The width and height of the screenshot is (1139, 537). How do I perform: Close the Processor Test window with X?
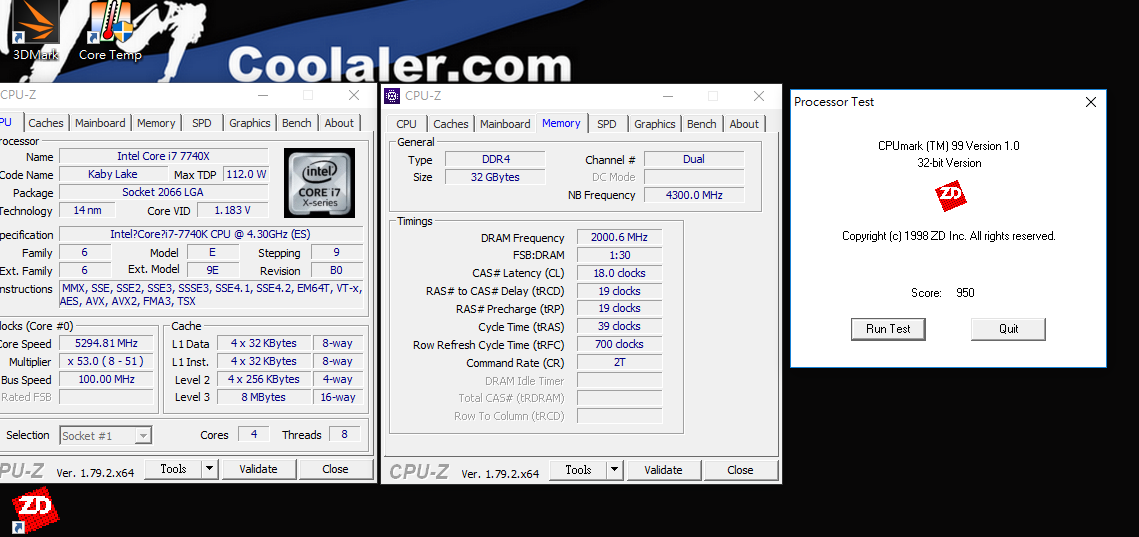1090,102
